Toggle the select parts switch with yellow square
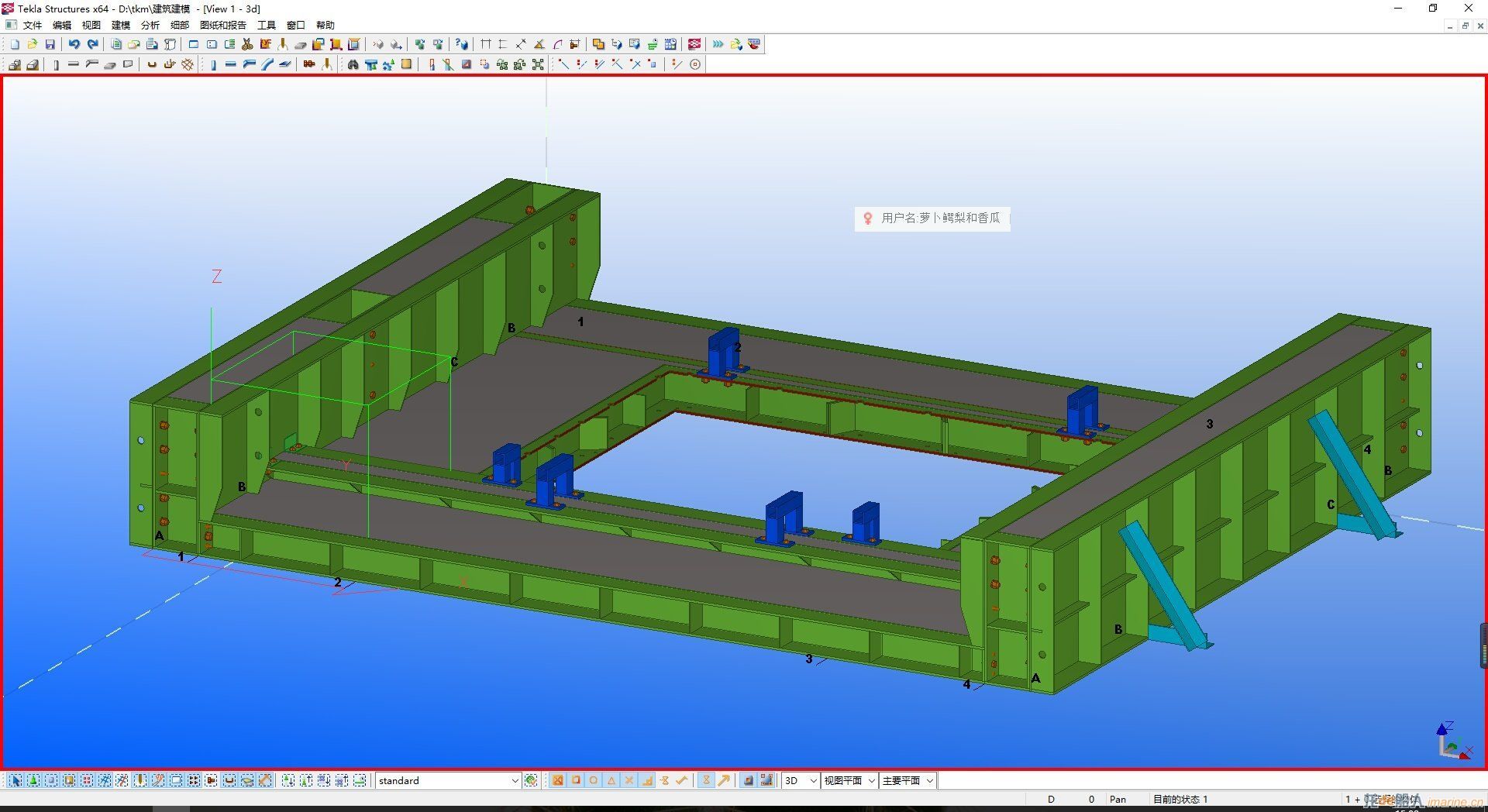The image size is (1488, 812). tap(70, 780)
